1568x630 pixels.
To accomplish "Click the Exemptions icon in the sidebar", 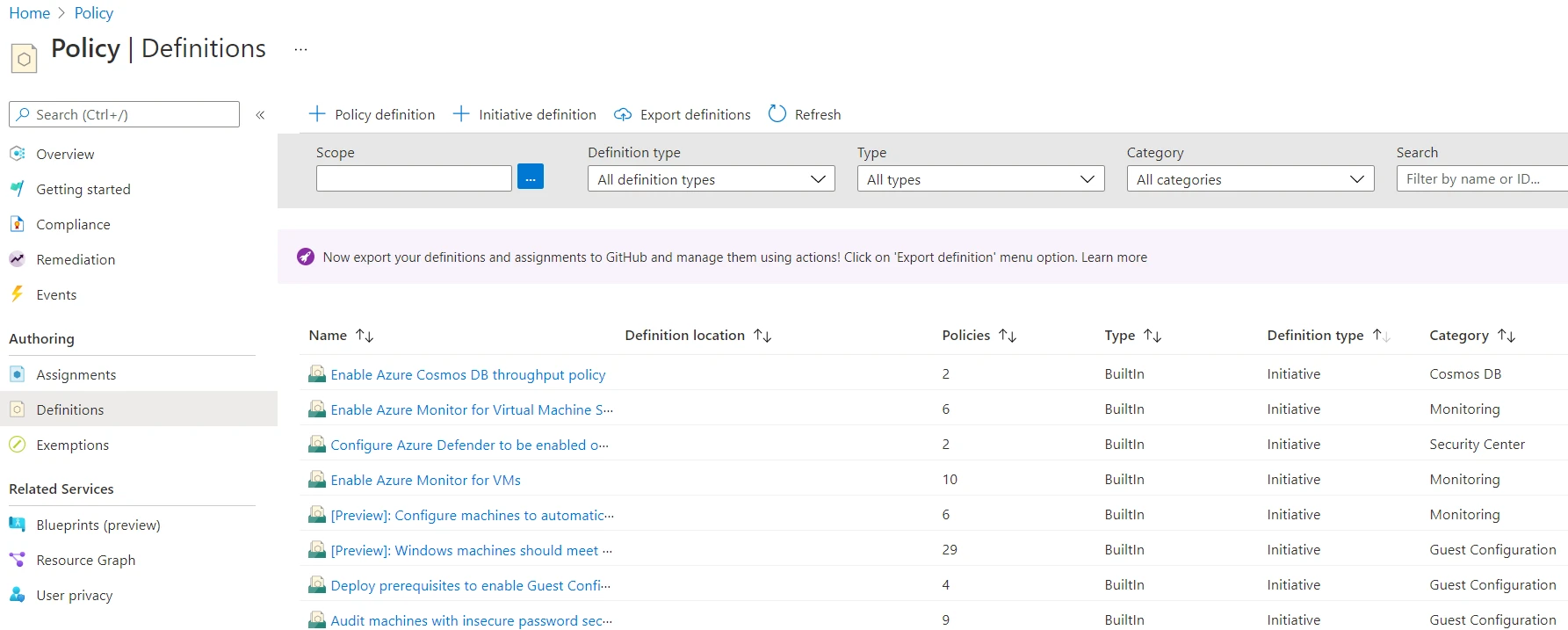I will pyautogui.click(x=17, y=445).
